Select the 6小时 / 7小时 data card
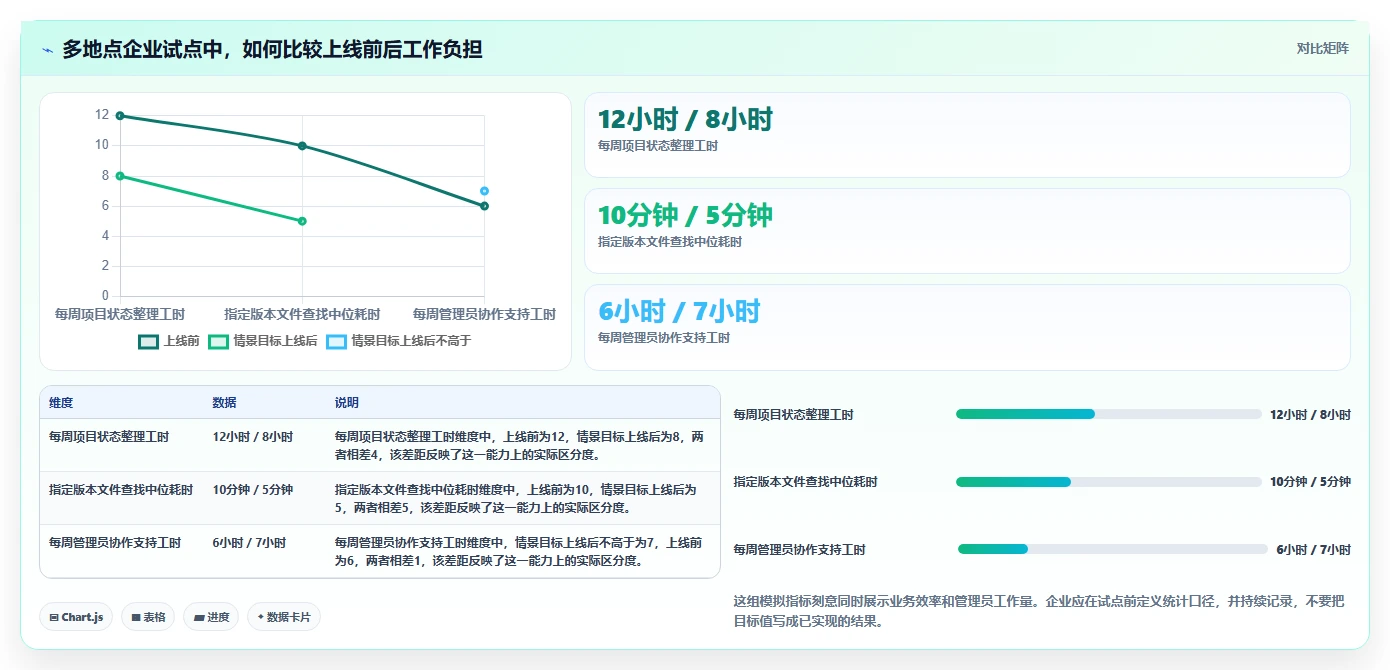The height and width of the screenshot is (670, 1390). pyautogui.click(x=967, y=327)
